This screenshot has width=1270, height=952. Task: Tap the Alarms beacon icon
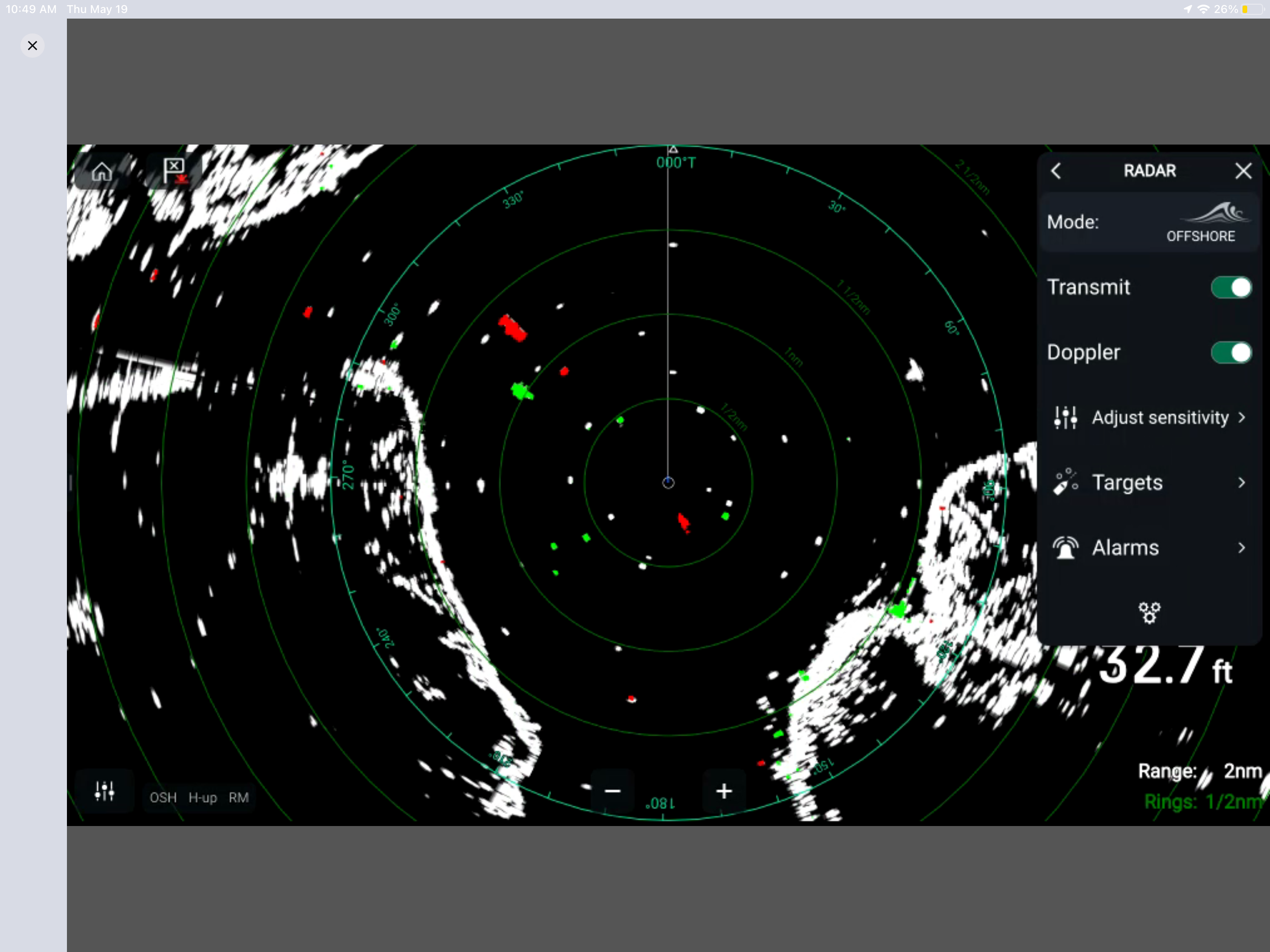pos(1065,547)
